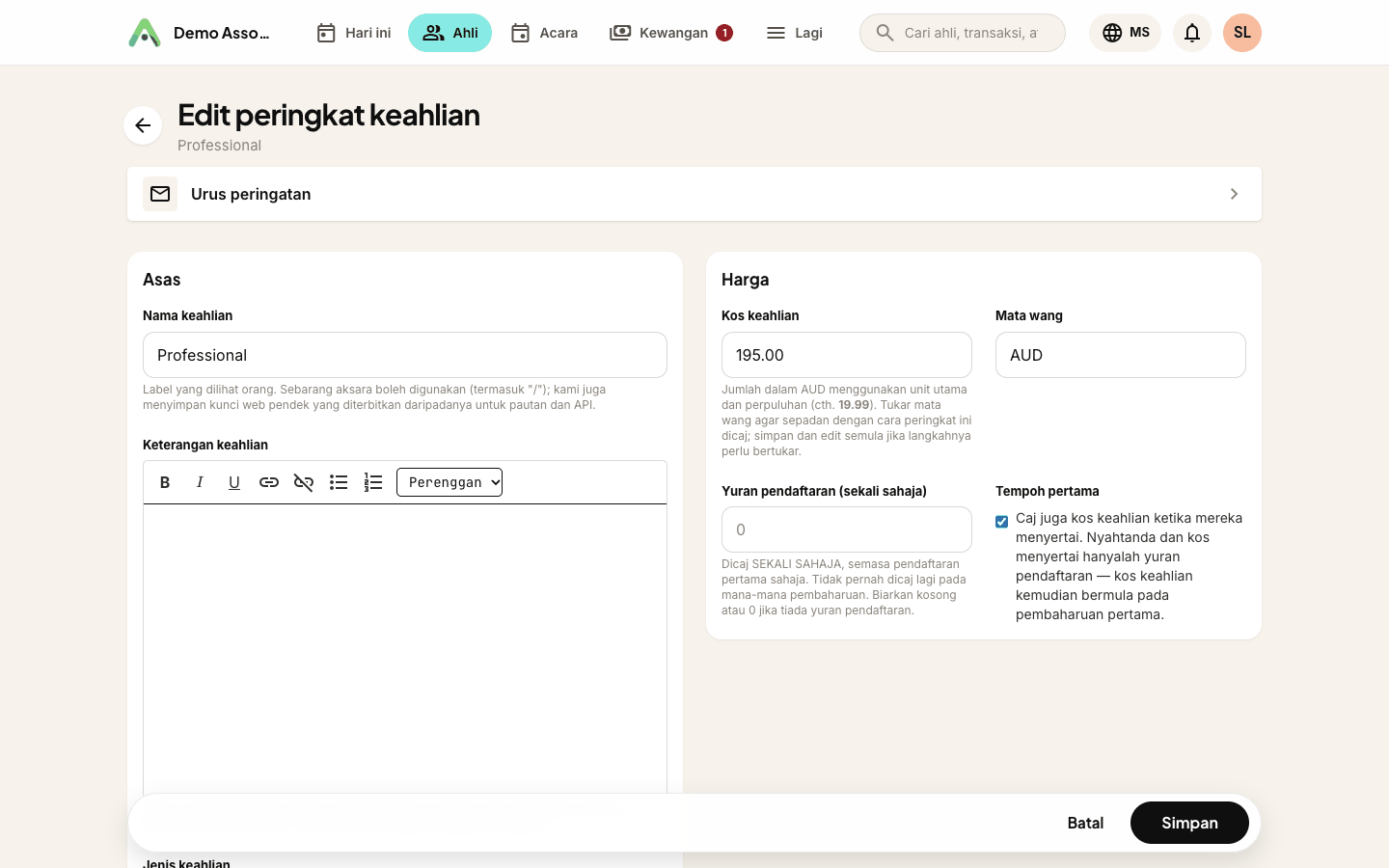This screenshot has width=1389, height=868.
Task: Click the Asas section heading
Action: [x=162, y=280]
